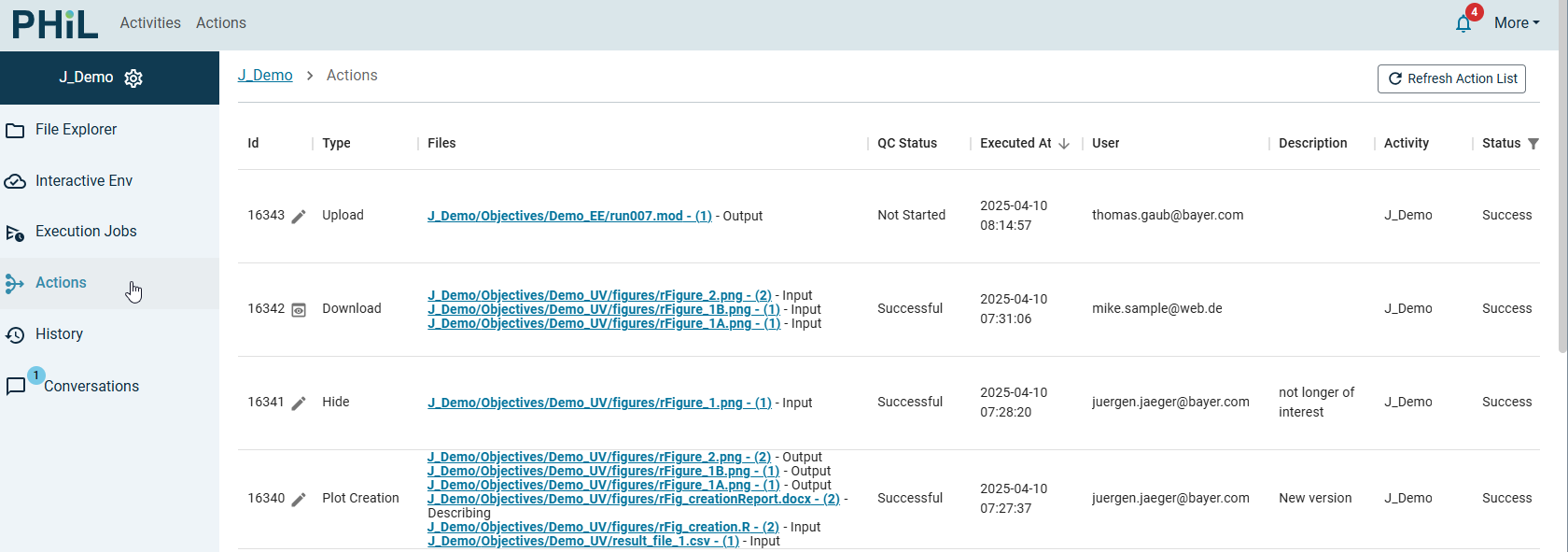Click edit pencil icon for action 16341
Image resolution: width=1568 pixels, height=552 pixels.
(299, 403)
